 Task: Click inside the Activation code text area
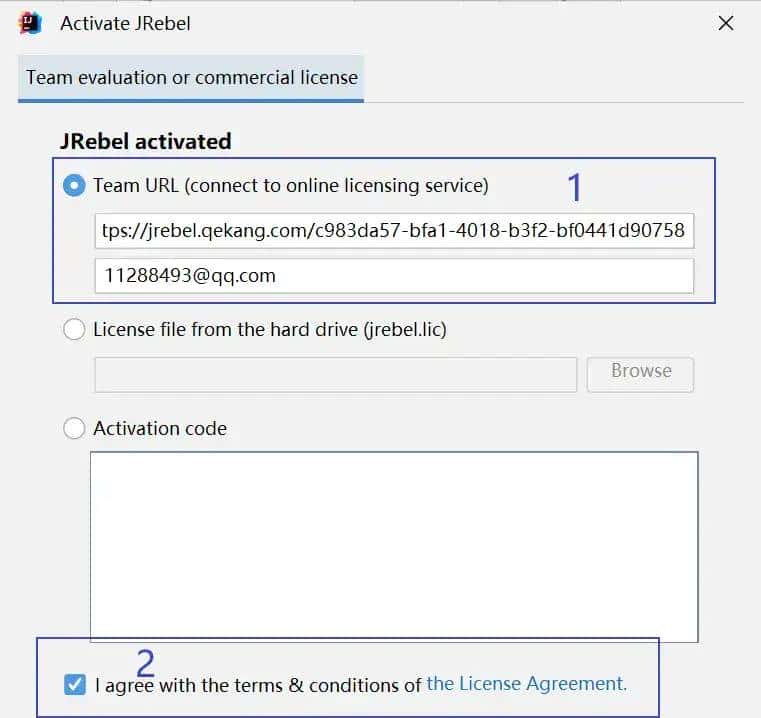[x=393, y=546]
